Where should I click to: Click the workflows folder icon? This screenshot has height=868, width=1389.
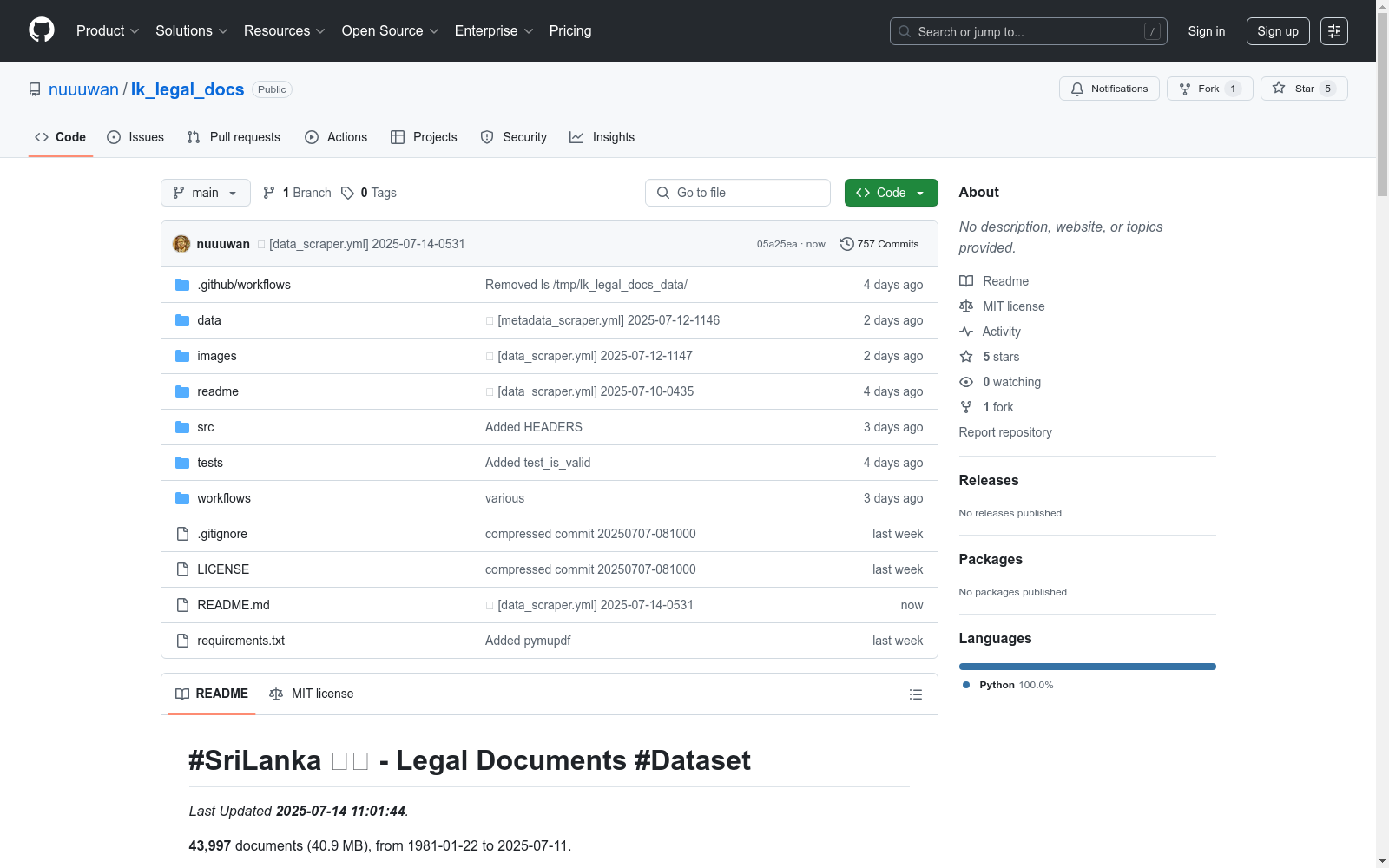[x=182, y=498]
